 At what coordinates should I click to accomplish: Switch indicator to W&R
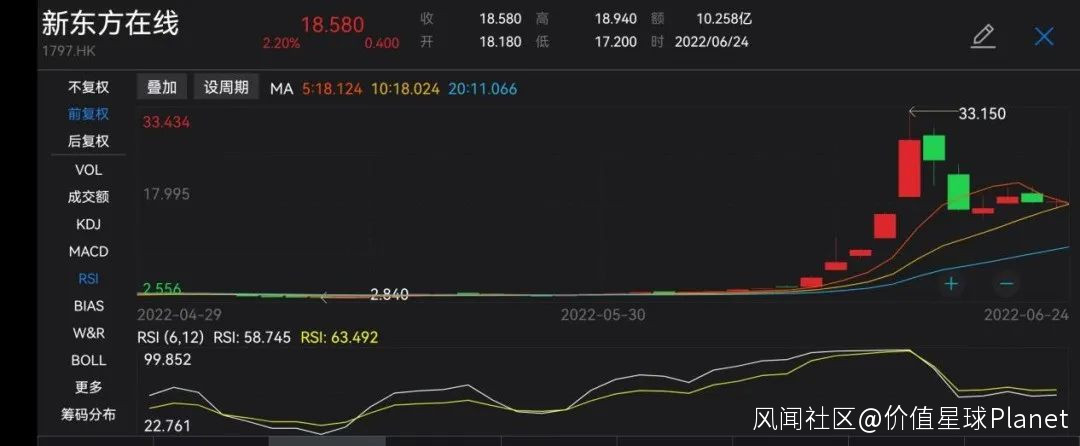pos(88,333)
